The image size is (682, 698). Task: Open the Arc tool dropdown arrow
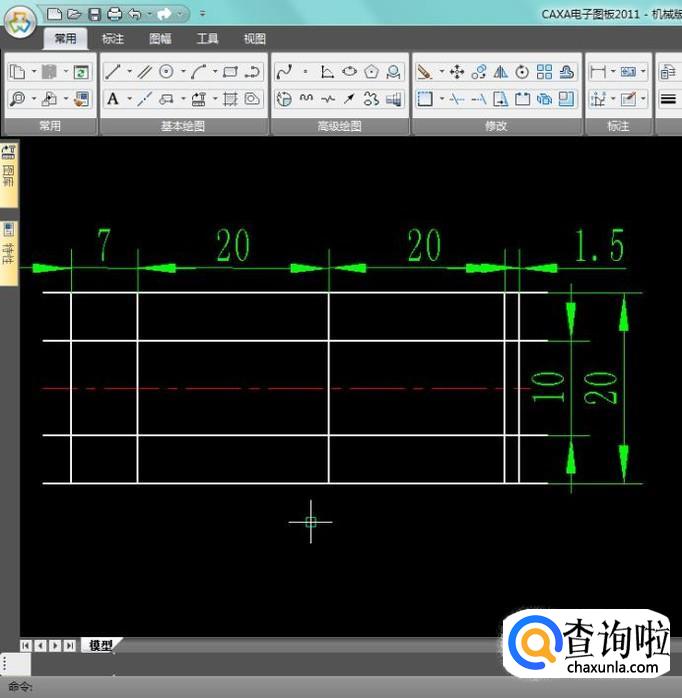coord(215,72)
